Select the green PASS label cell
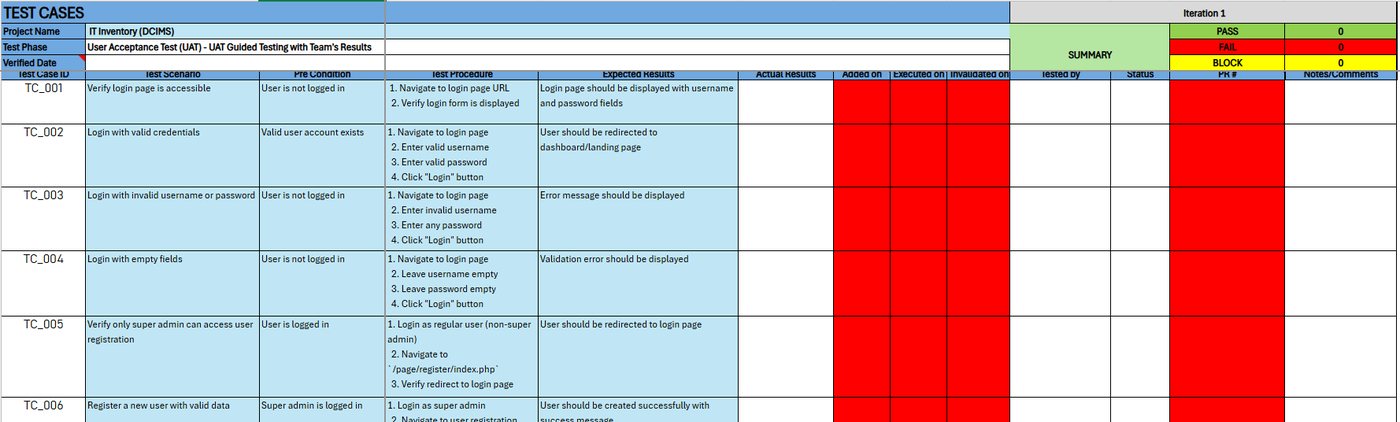This screenshot has height=422, width=1400. pyautogui.click(x=1226, y=31)
